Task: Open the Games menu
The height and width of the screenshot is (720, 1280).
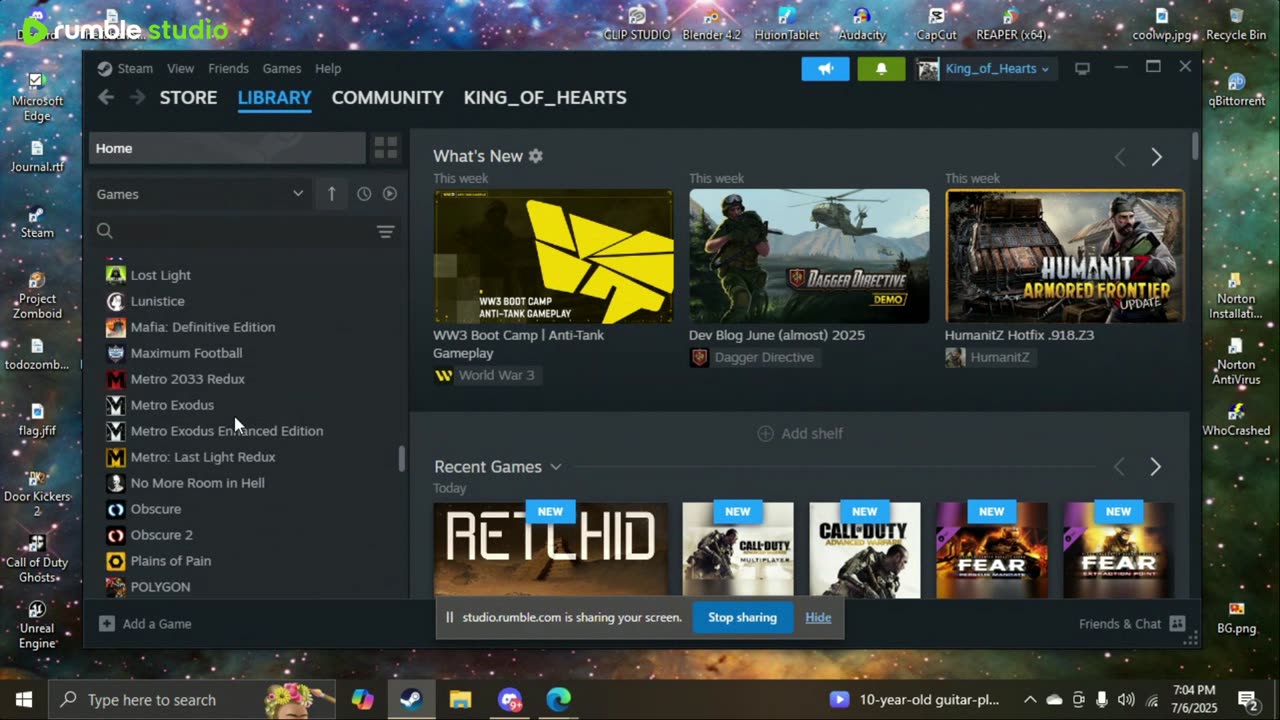Action: pos(282,69)
